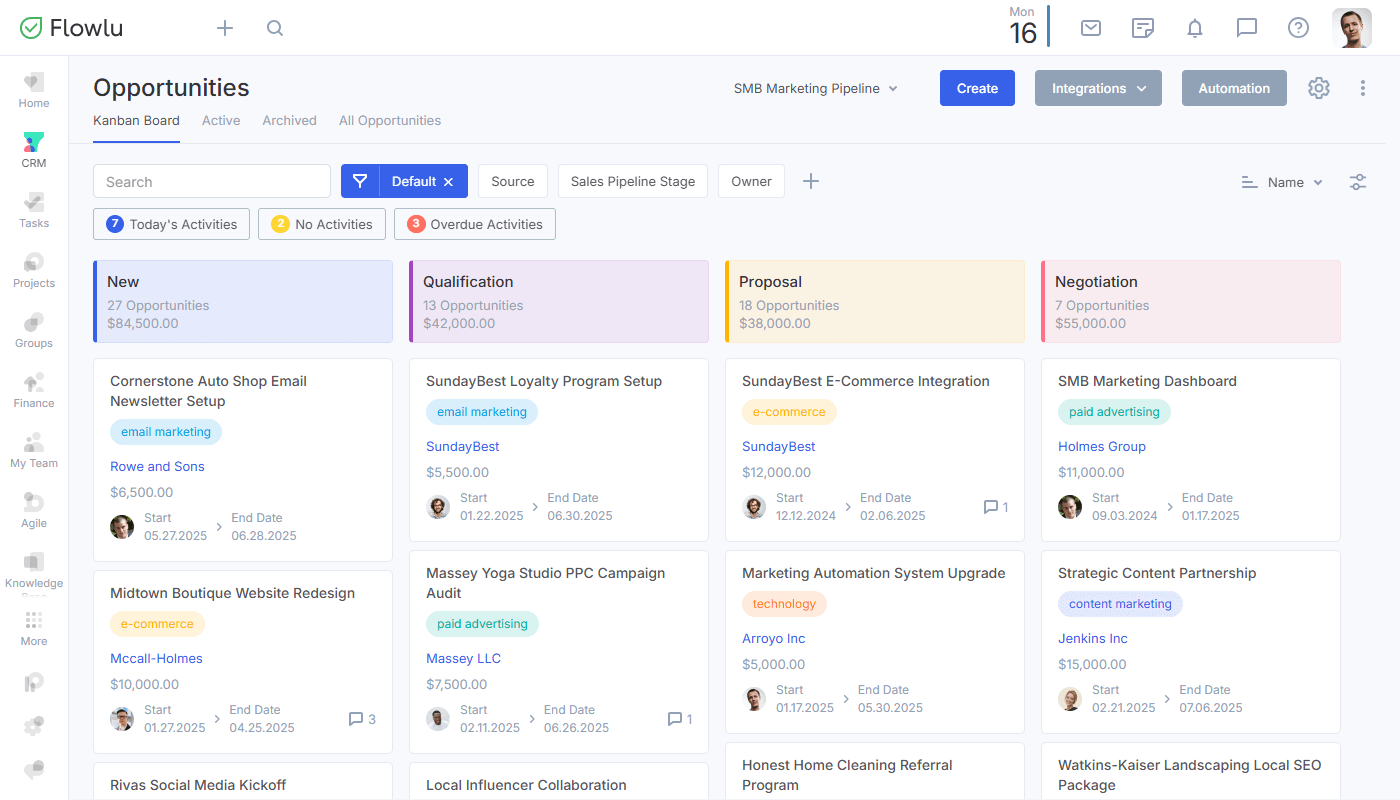Open Tasks from the left sidebar
The height and width of the screenshot is (800, 1400).
(x=33, y=210)
